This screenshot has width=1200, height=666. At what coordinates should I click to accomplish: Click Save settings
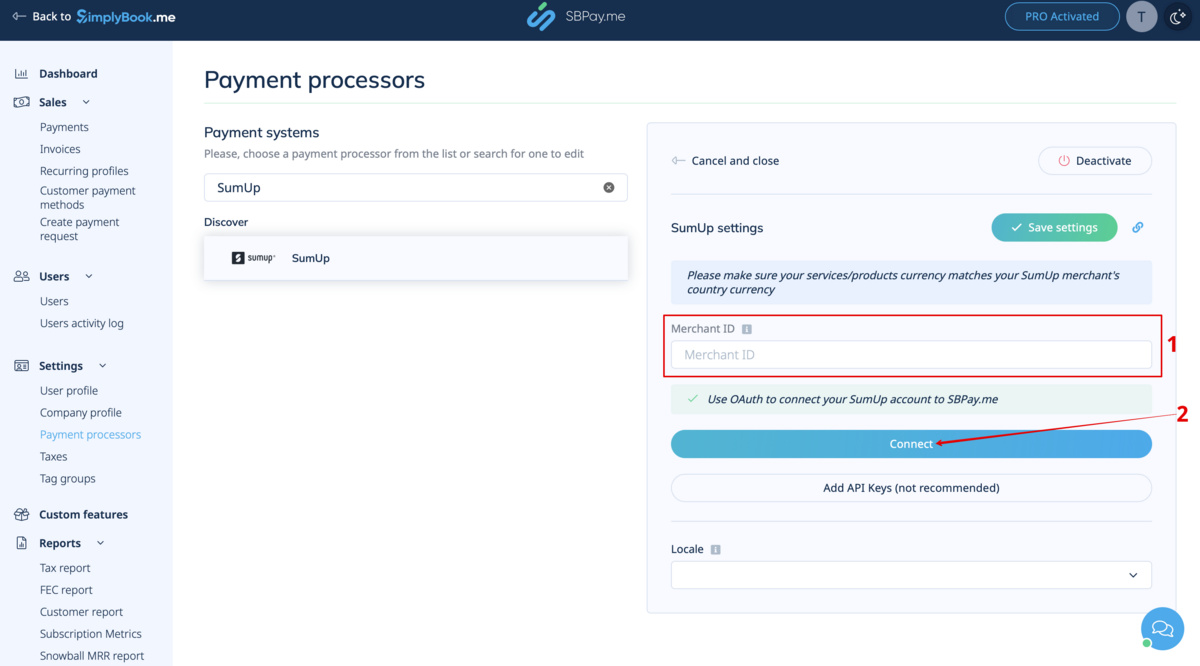(x=1053, y=228)
